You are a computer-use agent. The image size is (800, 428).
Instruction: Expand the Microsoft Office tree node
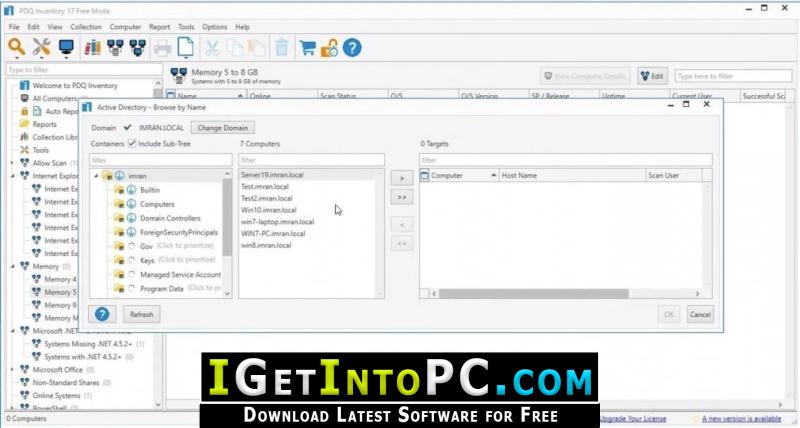click(x=13, y=369)
